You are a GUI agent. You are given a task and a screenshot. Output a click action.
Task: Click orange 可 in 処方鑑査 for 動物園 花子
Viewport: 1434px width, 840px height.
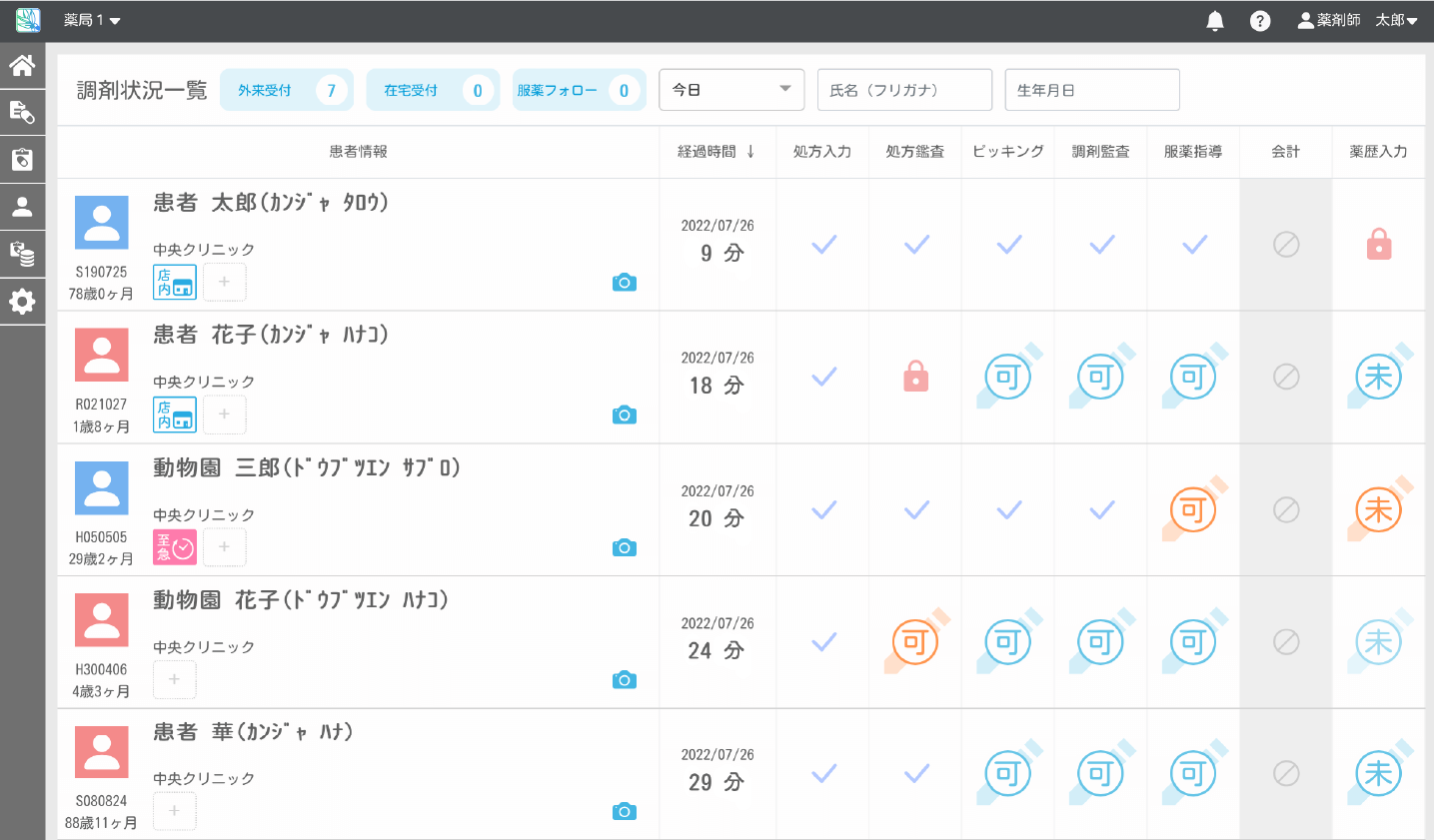point(916,642)
